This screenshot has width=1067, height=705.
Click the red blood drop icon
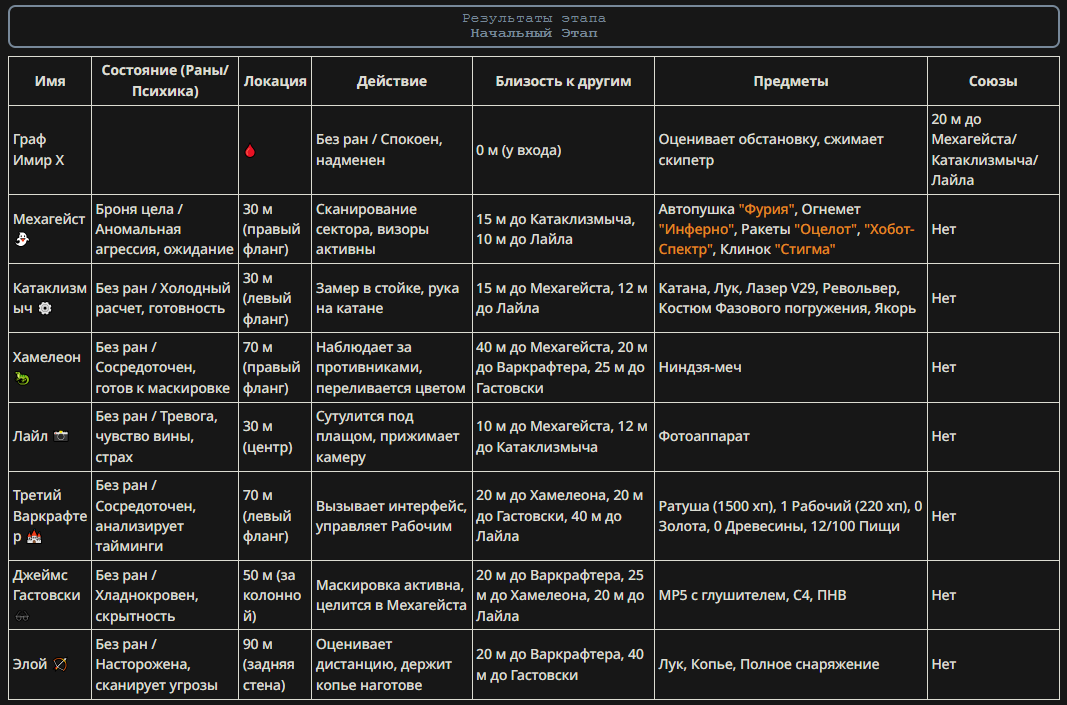tap(249, 151)
